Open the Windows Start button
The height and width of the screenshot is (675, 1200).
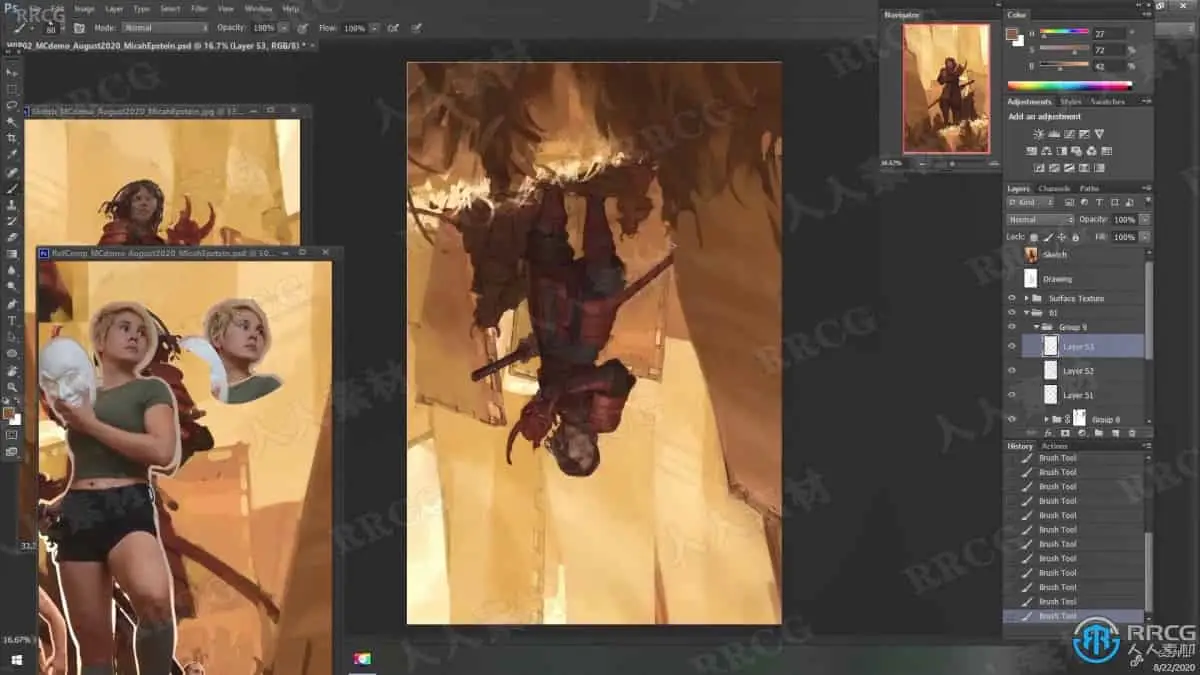[15, 659]
